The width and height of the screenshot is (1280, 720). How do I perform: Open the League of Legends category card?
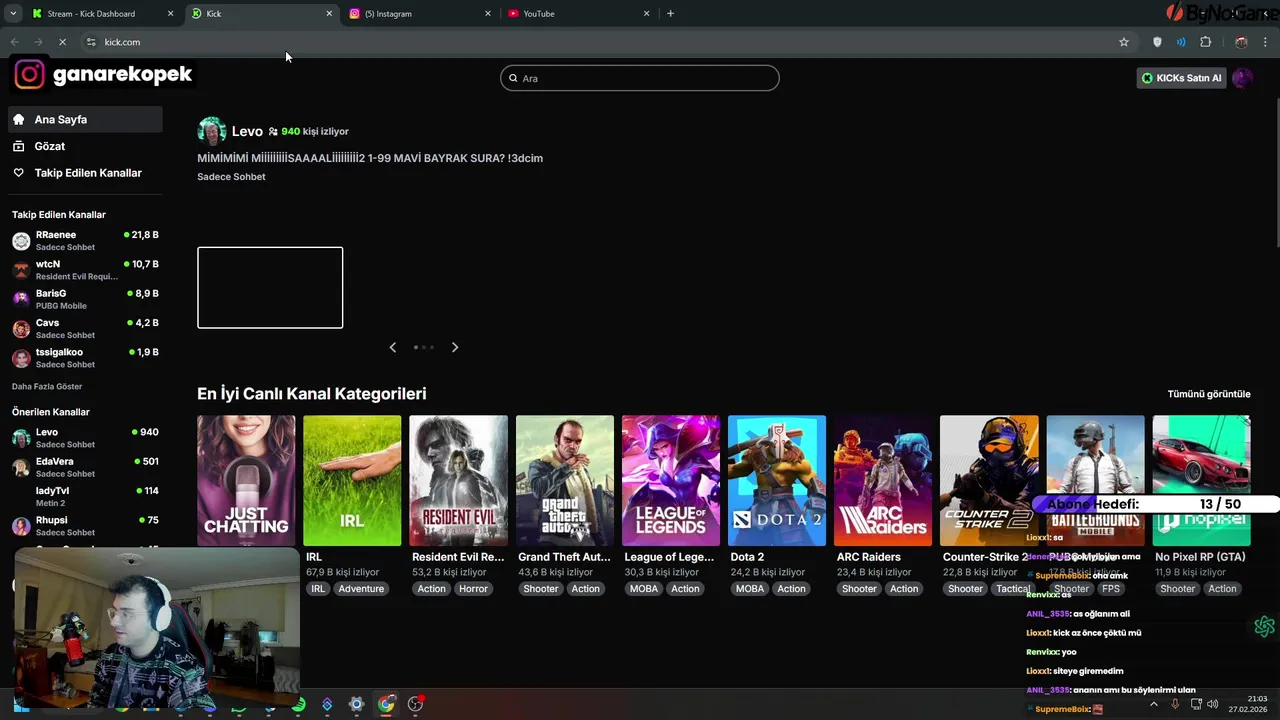coord(671,480)
